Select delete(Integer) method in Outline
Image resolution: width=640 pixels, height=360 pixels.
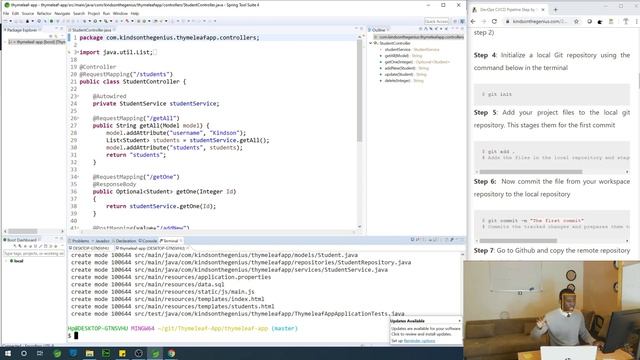pyautogui.click(x=402, y=81)
